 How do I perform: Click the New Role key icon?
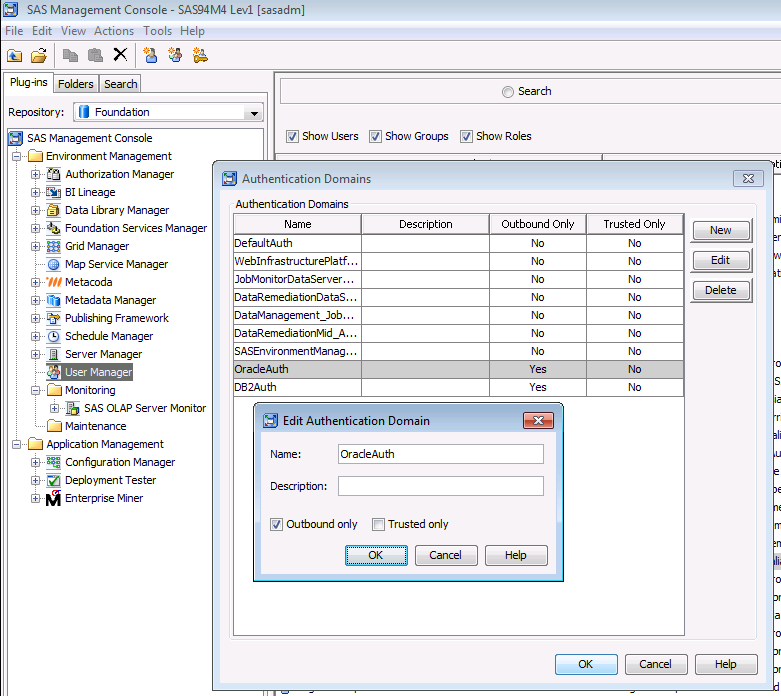coord(200,55)
